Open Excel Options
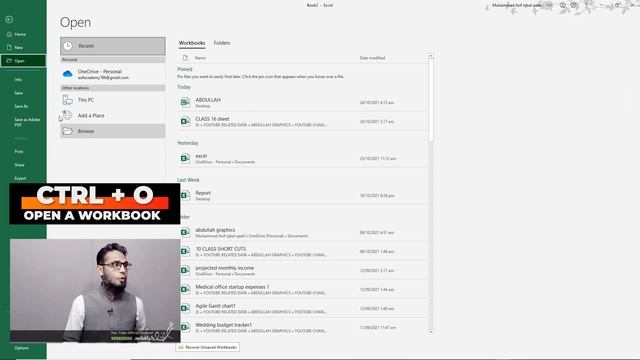This screenshot has height=360, width=640. click(x=23, y=348)
